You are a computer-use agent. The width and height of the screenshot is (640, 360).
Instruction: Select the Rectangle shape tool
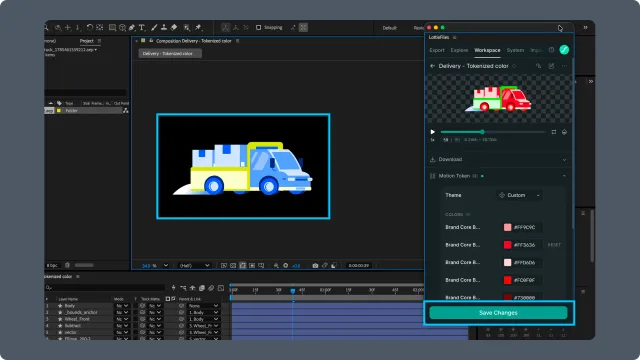coord(112,27)
